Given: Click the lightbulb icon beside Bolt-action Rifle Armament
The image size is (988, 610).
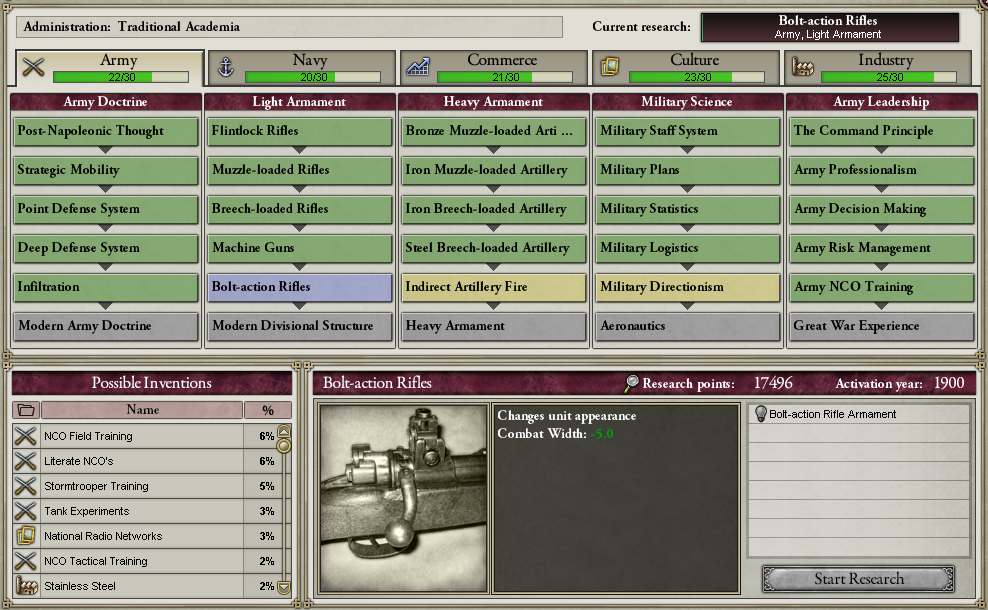Looking at the screenshot, I should click(761, 414).
